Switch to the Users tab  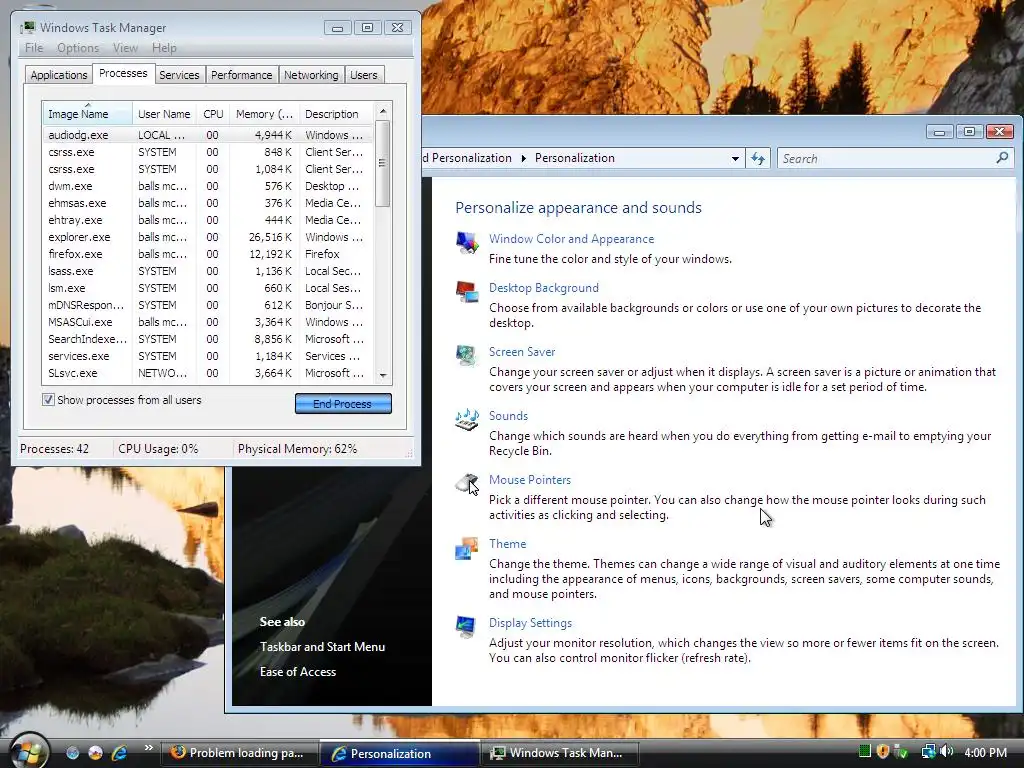click(363, 75)
